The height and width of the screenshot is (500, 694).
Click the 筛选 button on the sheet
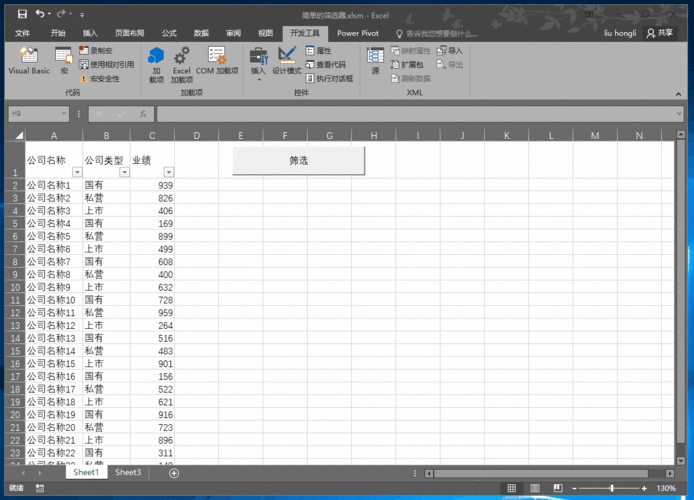[298, 160]
